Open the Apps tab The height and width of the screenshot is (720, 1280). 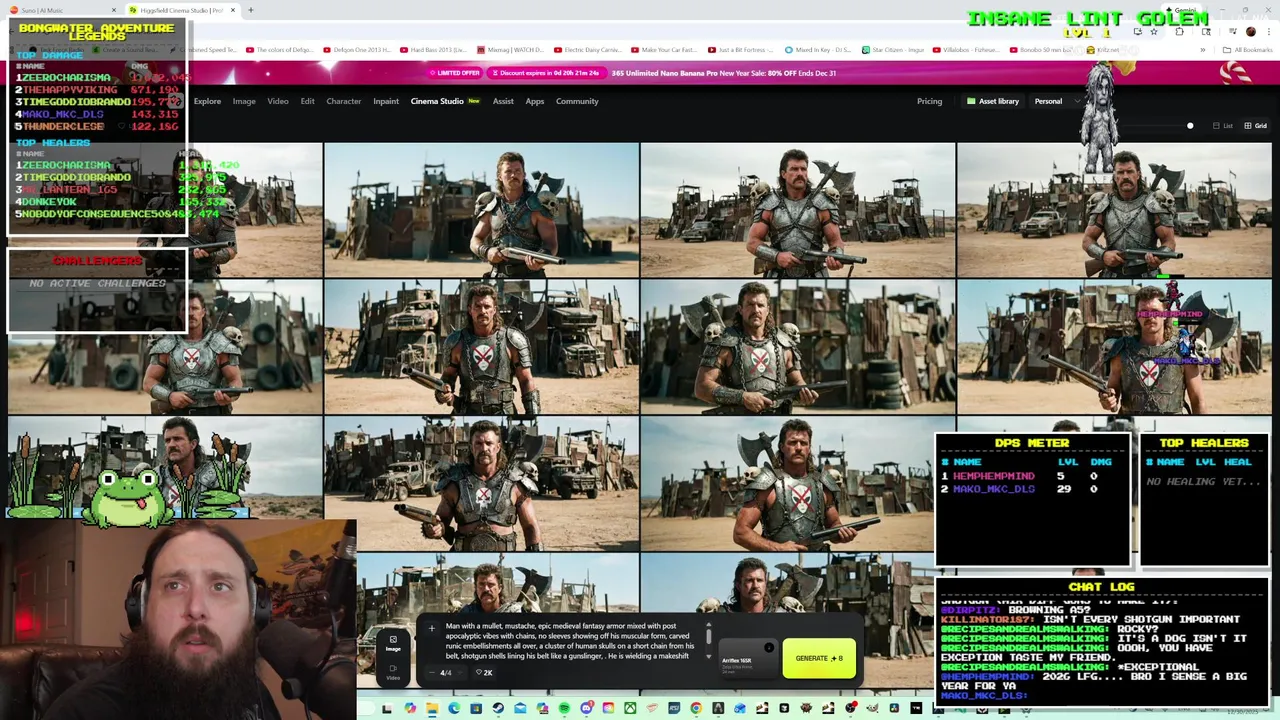point(535,101)
